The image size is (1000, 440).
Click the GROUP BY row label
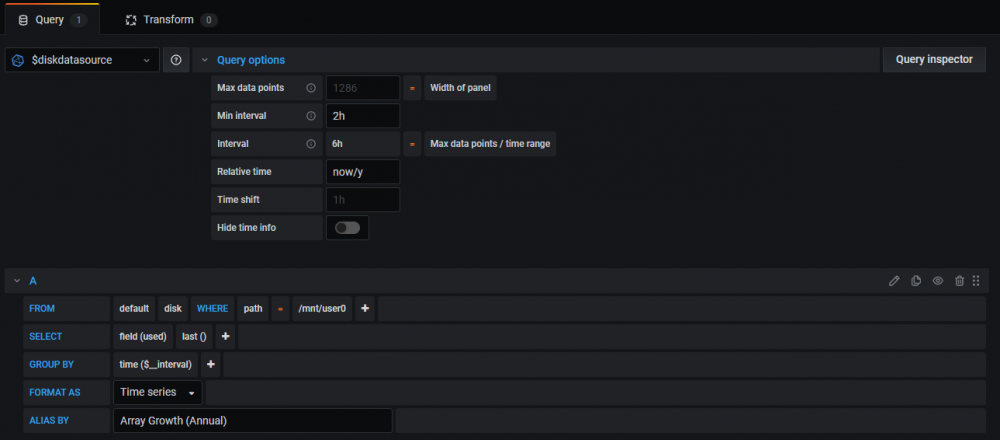click(66, 365)
